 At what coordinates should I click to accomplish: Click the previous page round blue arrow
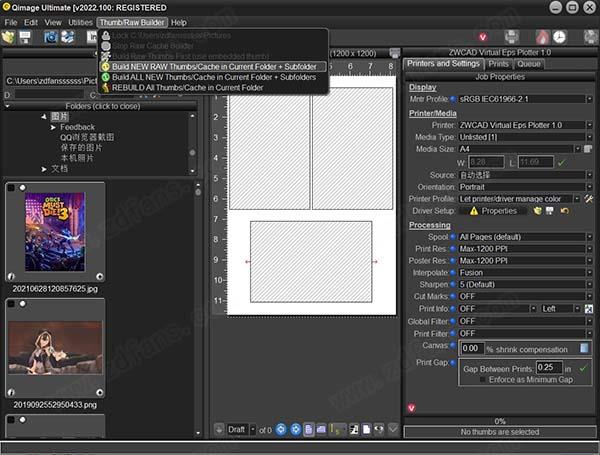click(281, 429)
